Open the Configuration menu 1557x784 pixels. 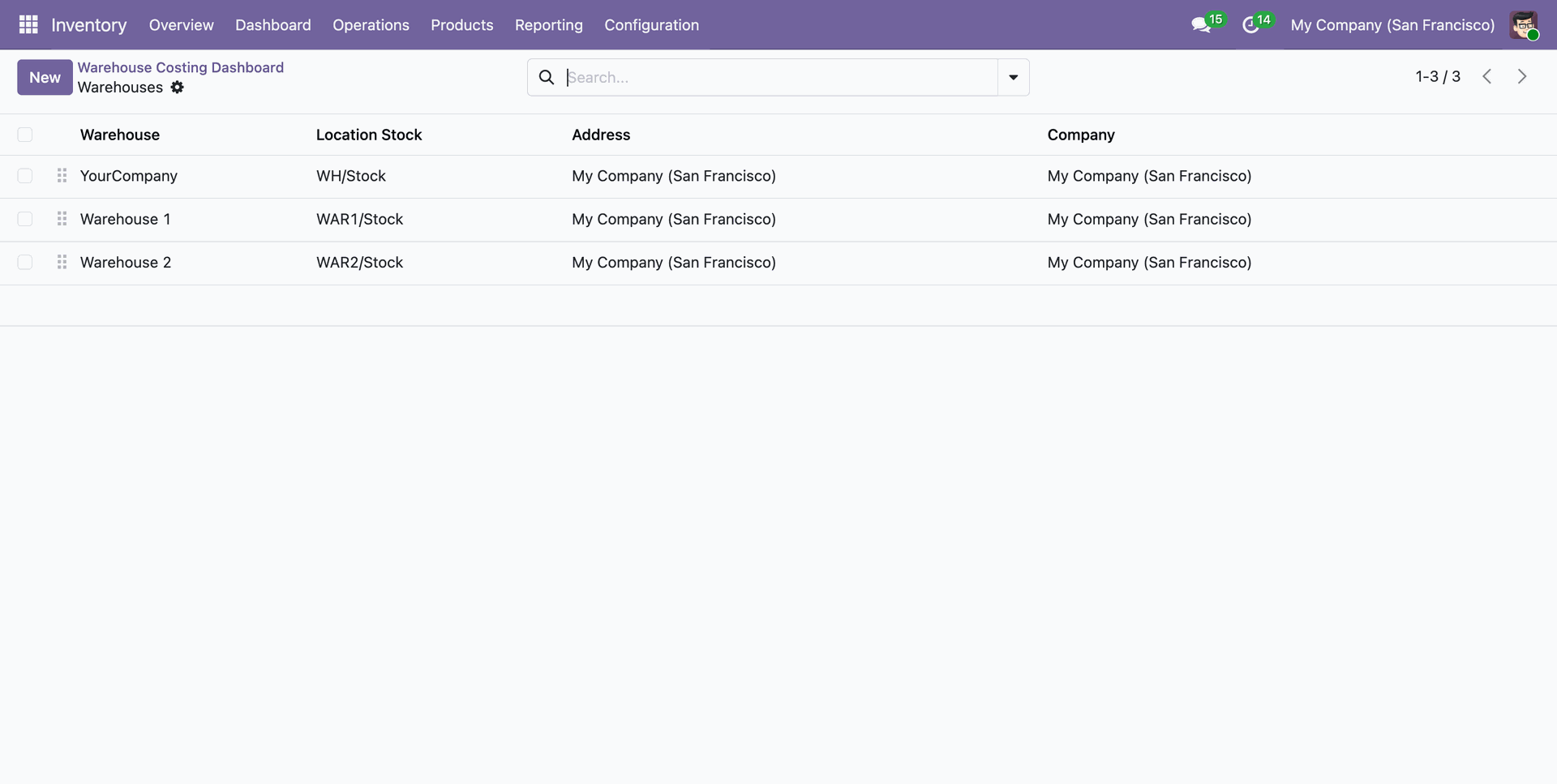point(651,25)
